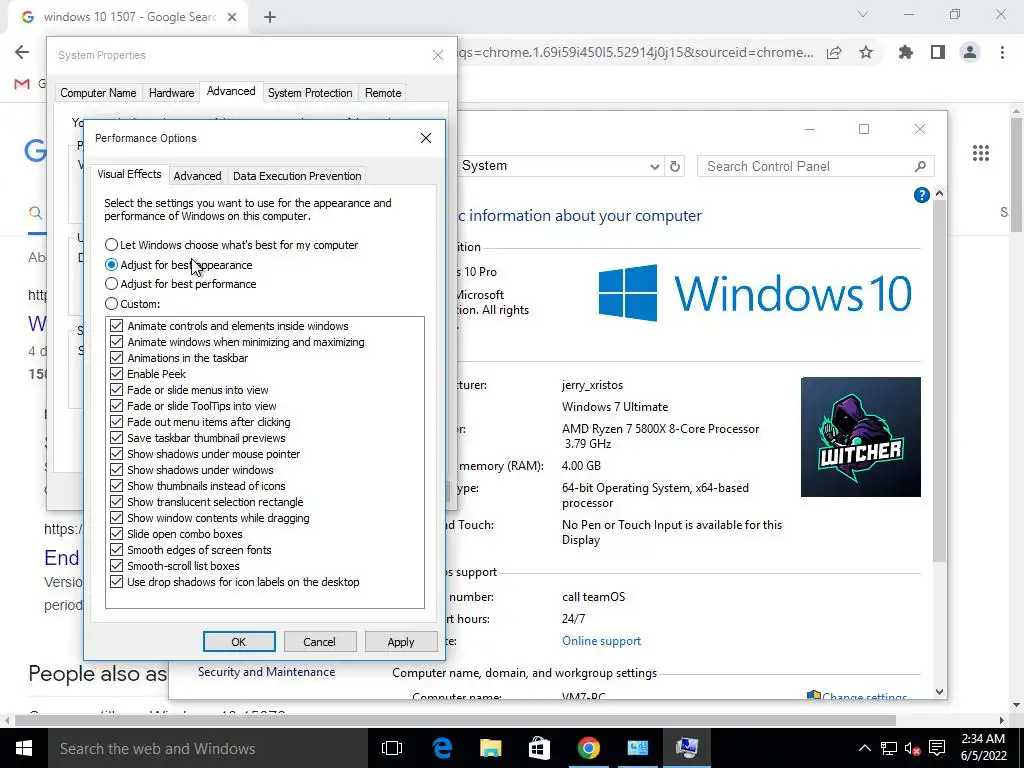The image size is (1024, 768).
Task: Uncheck Smooth edges of screen fonts
Action: point(116,550)
